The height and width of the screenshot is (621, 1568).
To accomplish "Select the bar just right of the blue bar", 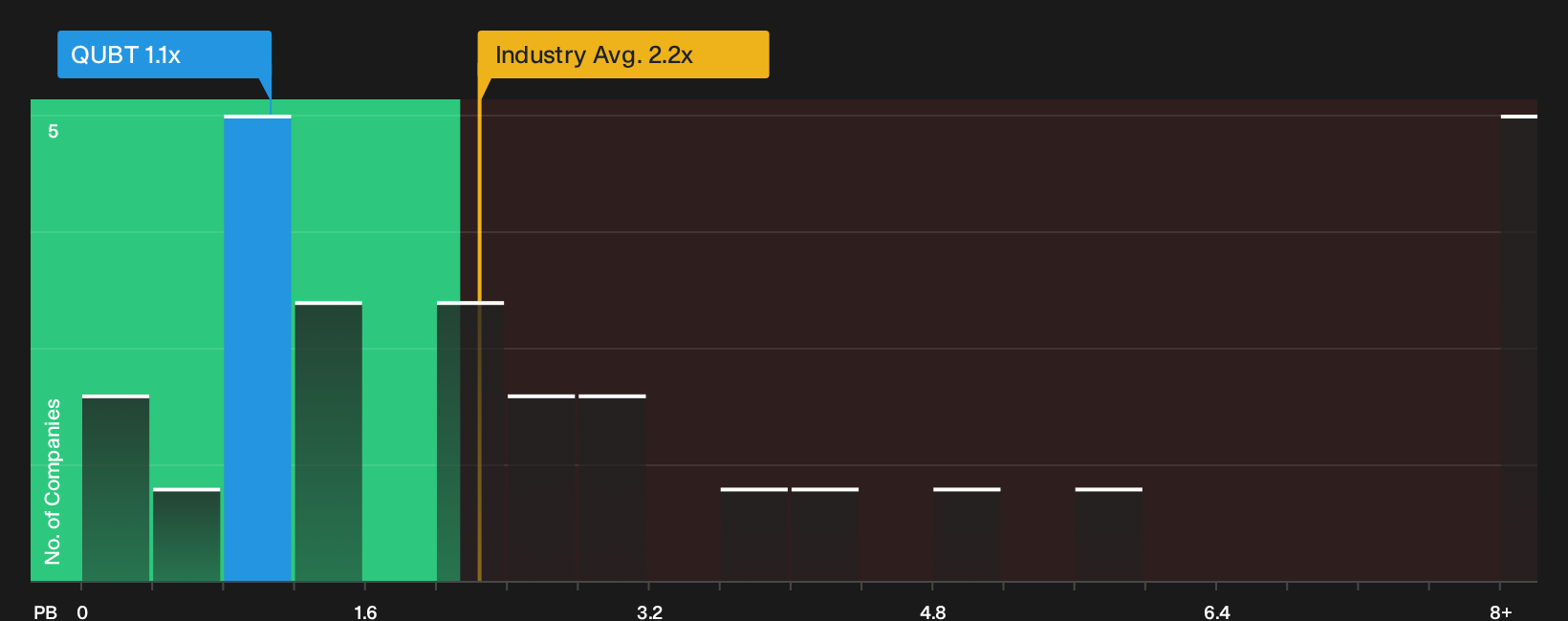I will pos(329,441).
